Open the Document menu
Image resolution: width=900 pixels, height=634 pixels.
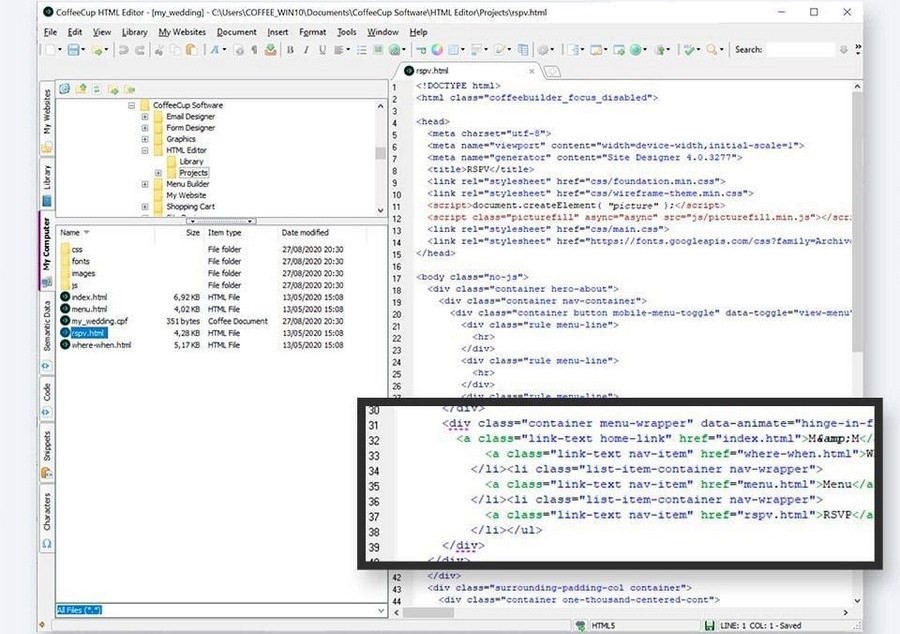236,32
